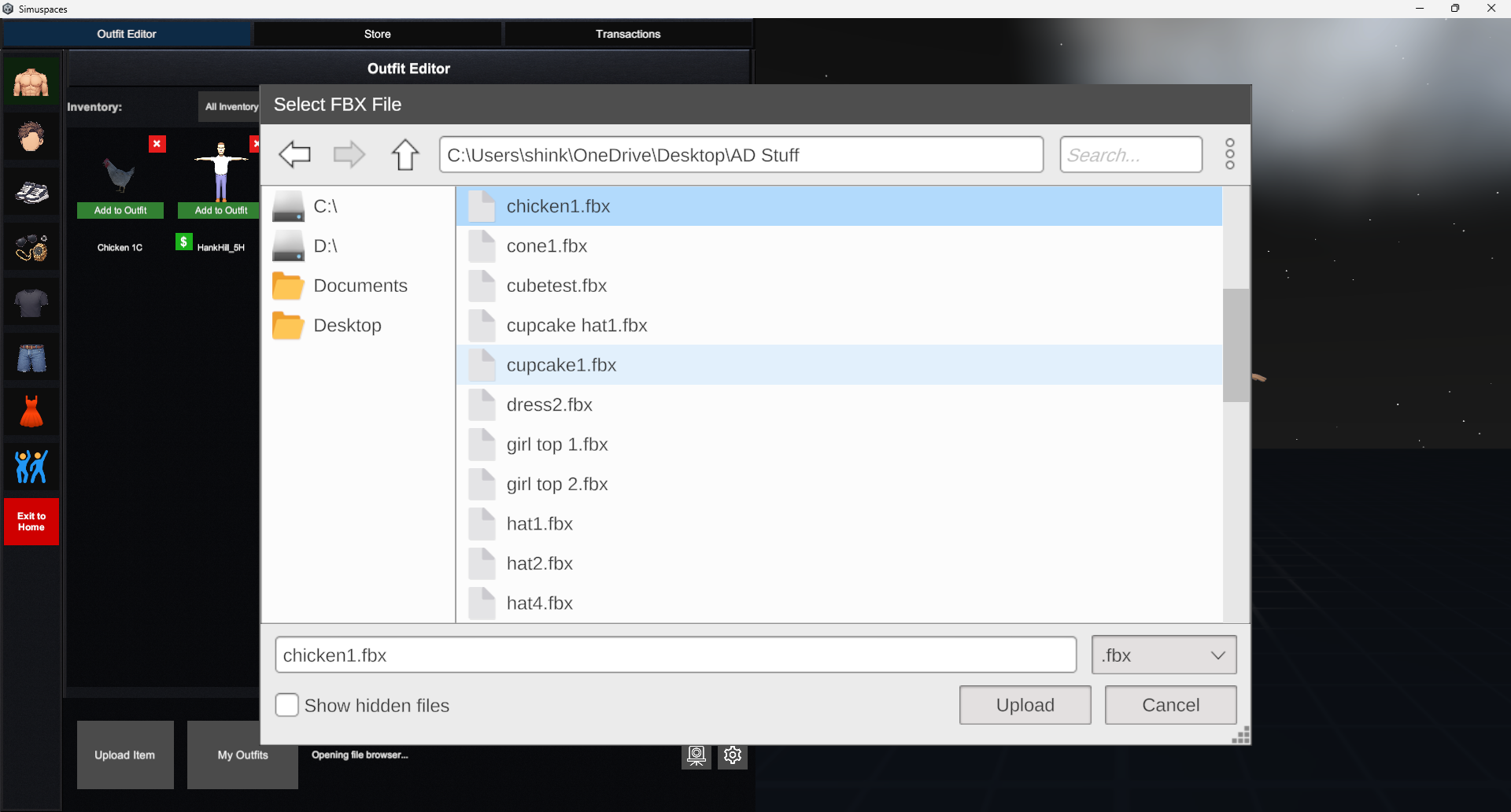1511x812 pixels.
Task: Click the dialog resize grip handle
Action: pos(1241,736)
